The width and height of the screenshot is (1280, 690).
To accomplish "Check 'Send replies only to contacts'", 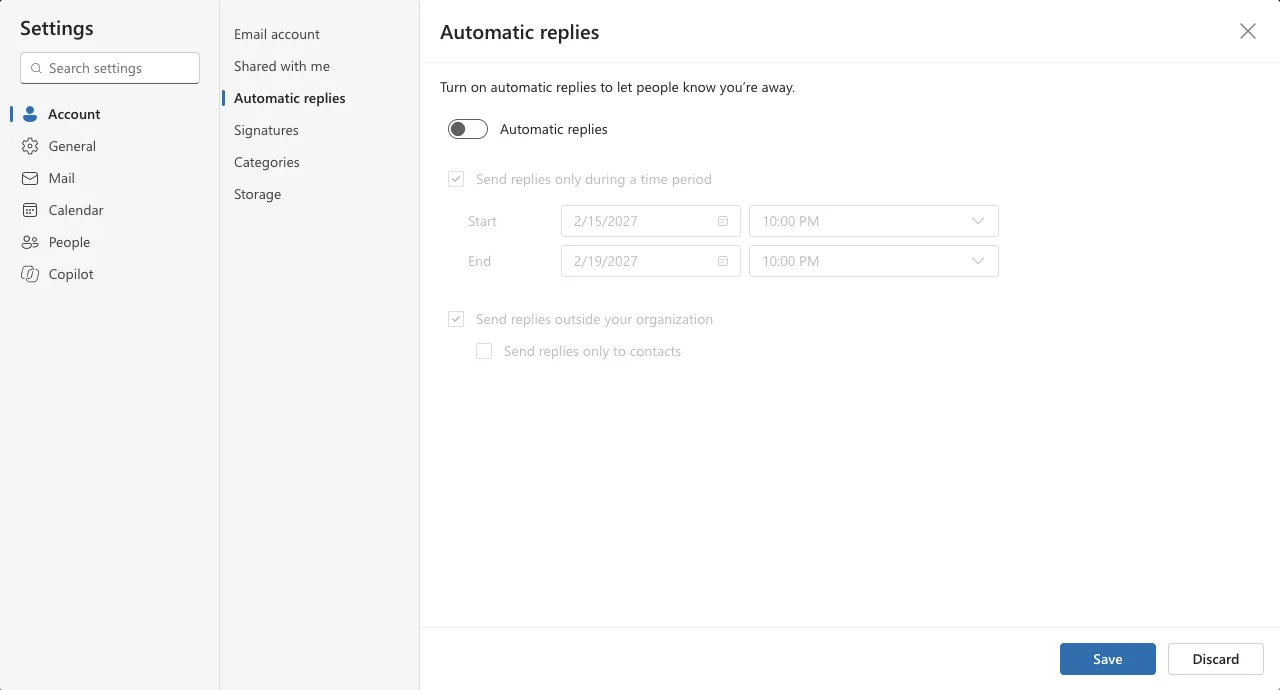I will coord(484,351).
